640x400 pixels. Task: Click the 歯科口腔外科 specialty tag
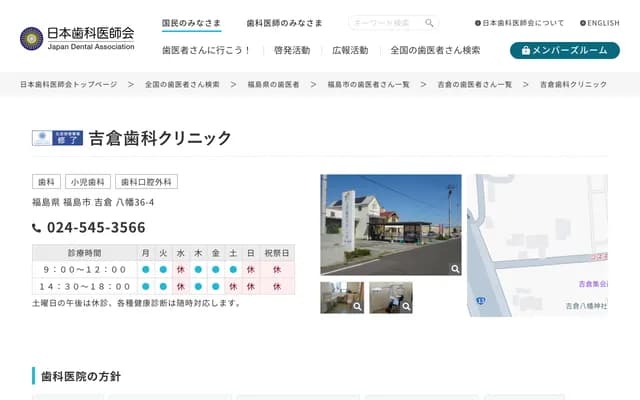coord(146,182)
